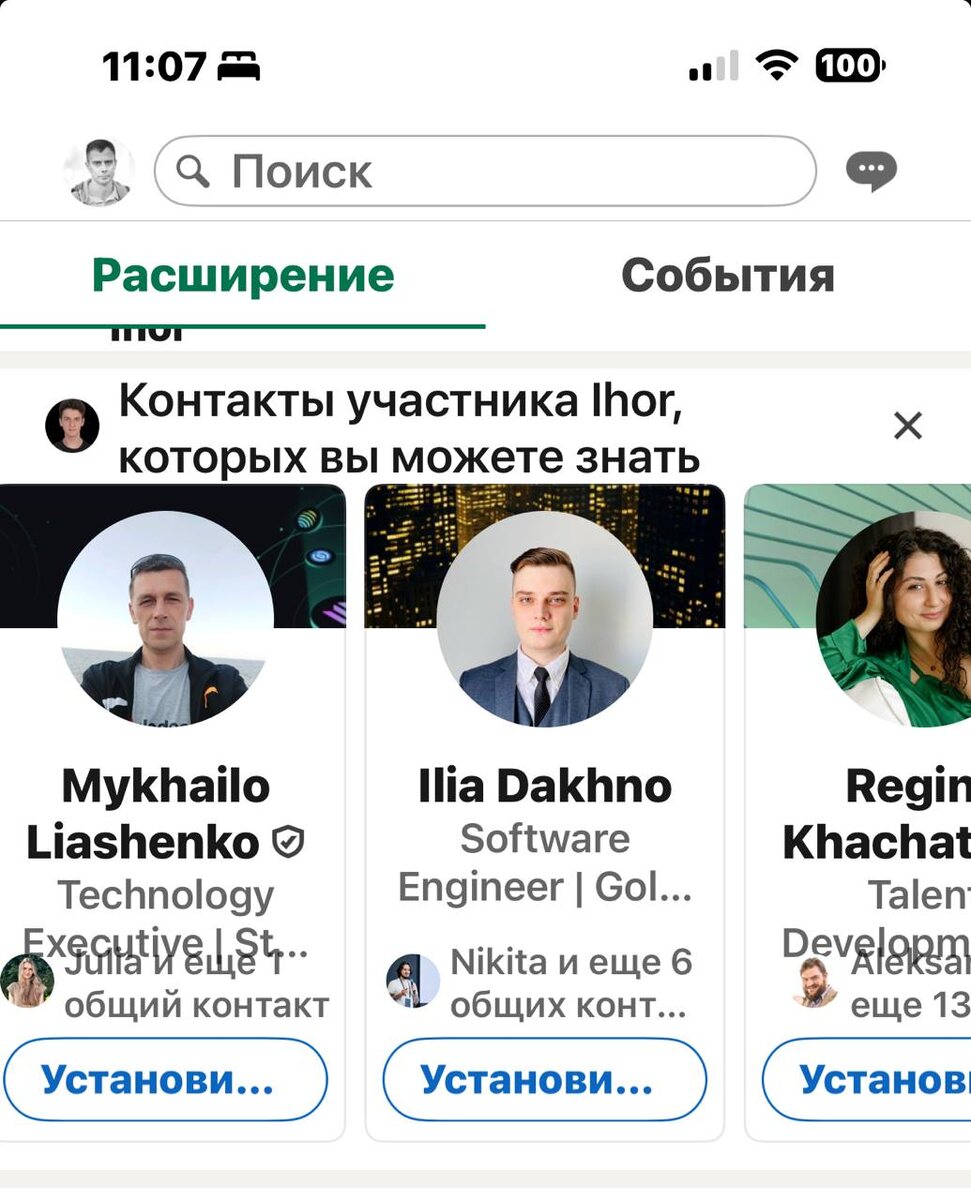Select the Расширение tab
971x1200 pixels.
243,275
